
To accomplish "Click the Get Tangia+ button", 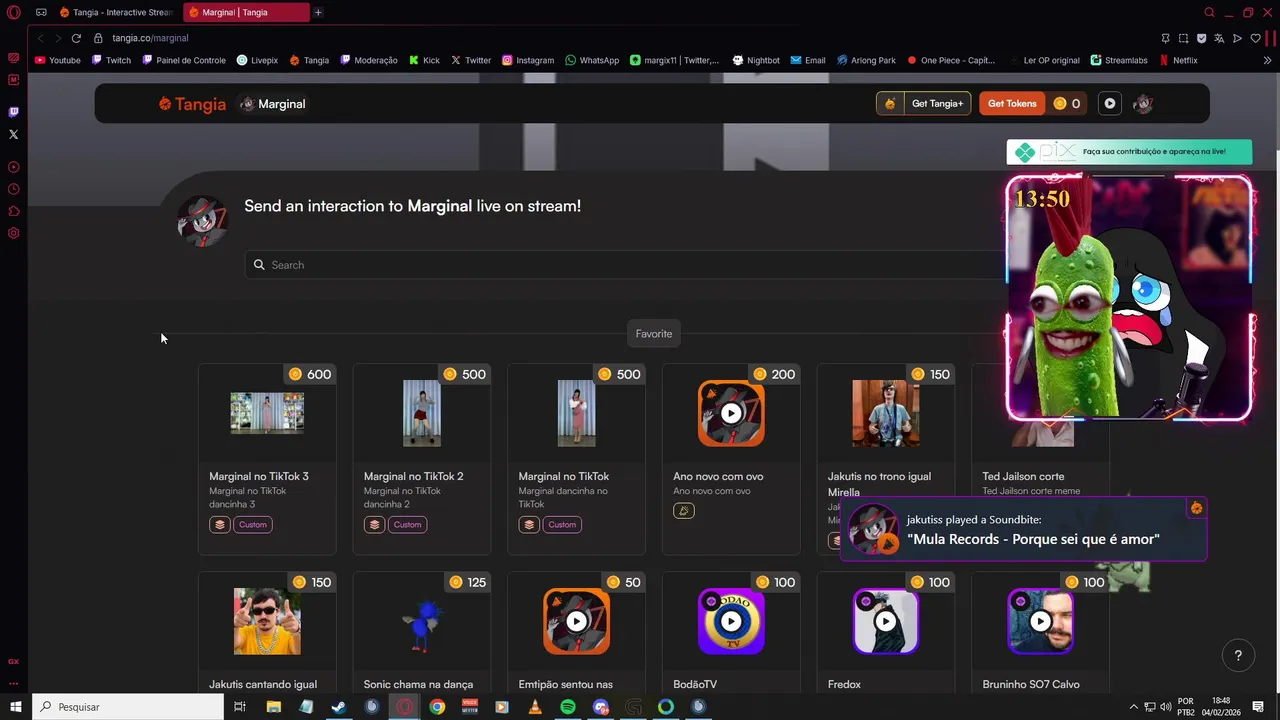I will 923,103.
